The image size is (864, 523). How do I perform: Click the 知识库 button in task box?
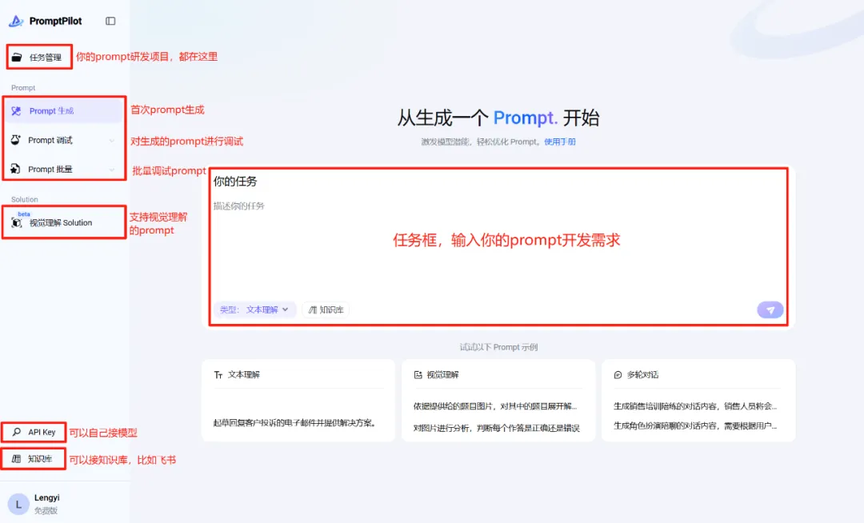tap(326, 310)
